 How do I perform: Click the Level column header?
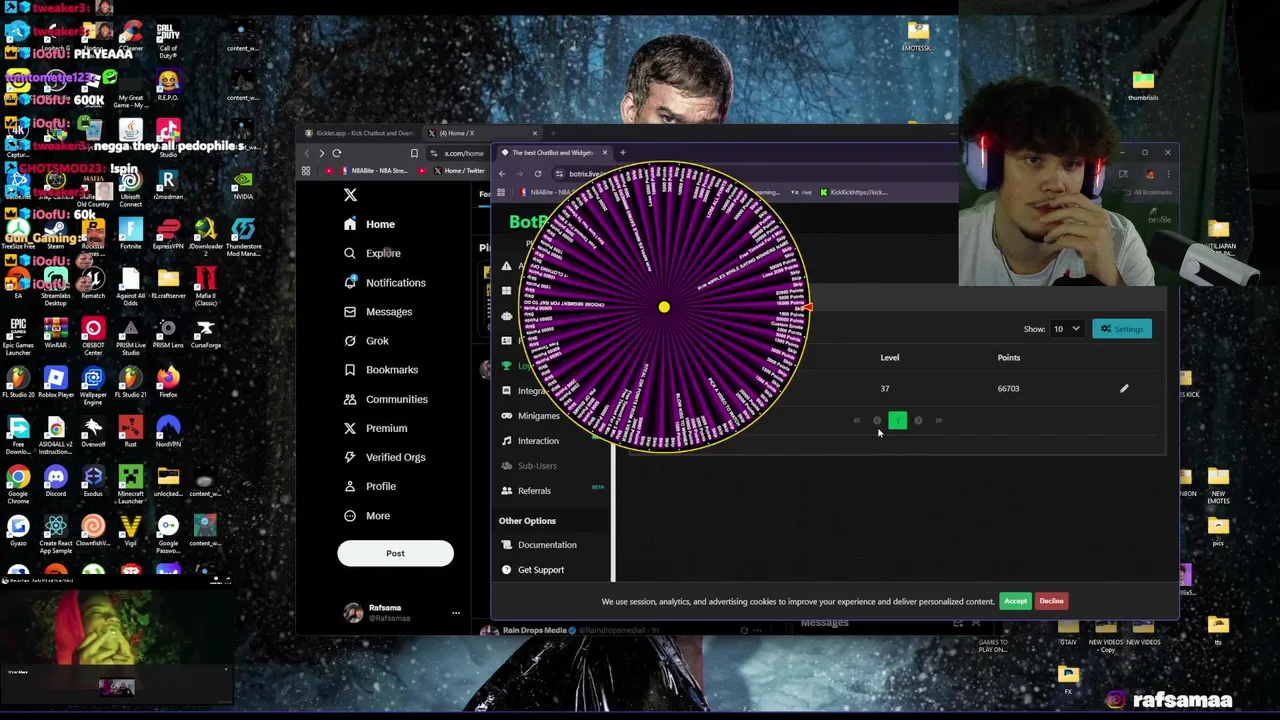pyautogui.click(x=889, y=358)
